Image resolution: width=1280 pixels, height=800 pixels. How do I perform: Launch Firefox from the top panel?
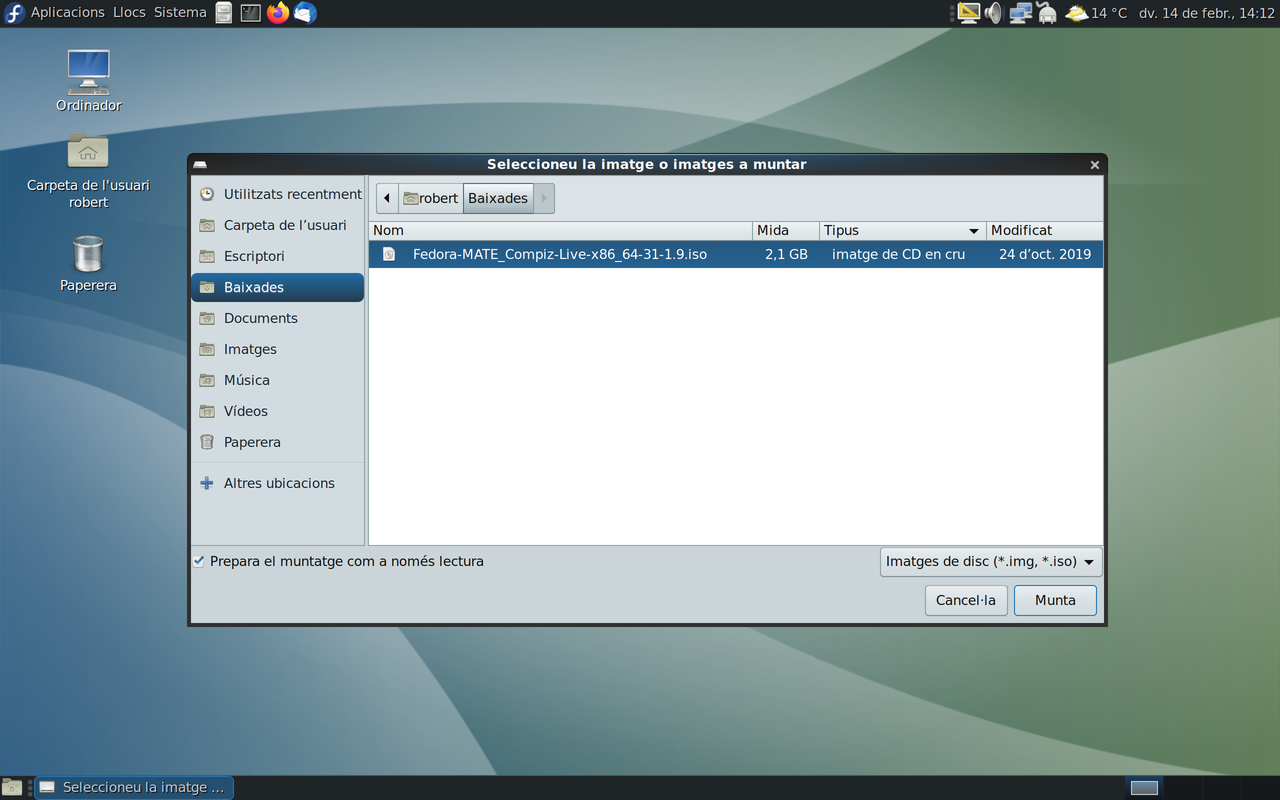278,13
